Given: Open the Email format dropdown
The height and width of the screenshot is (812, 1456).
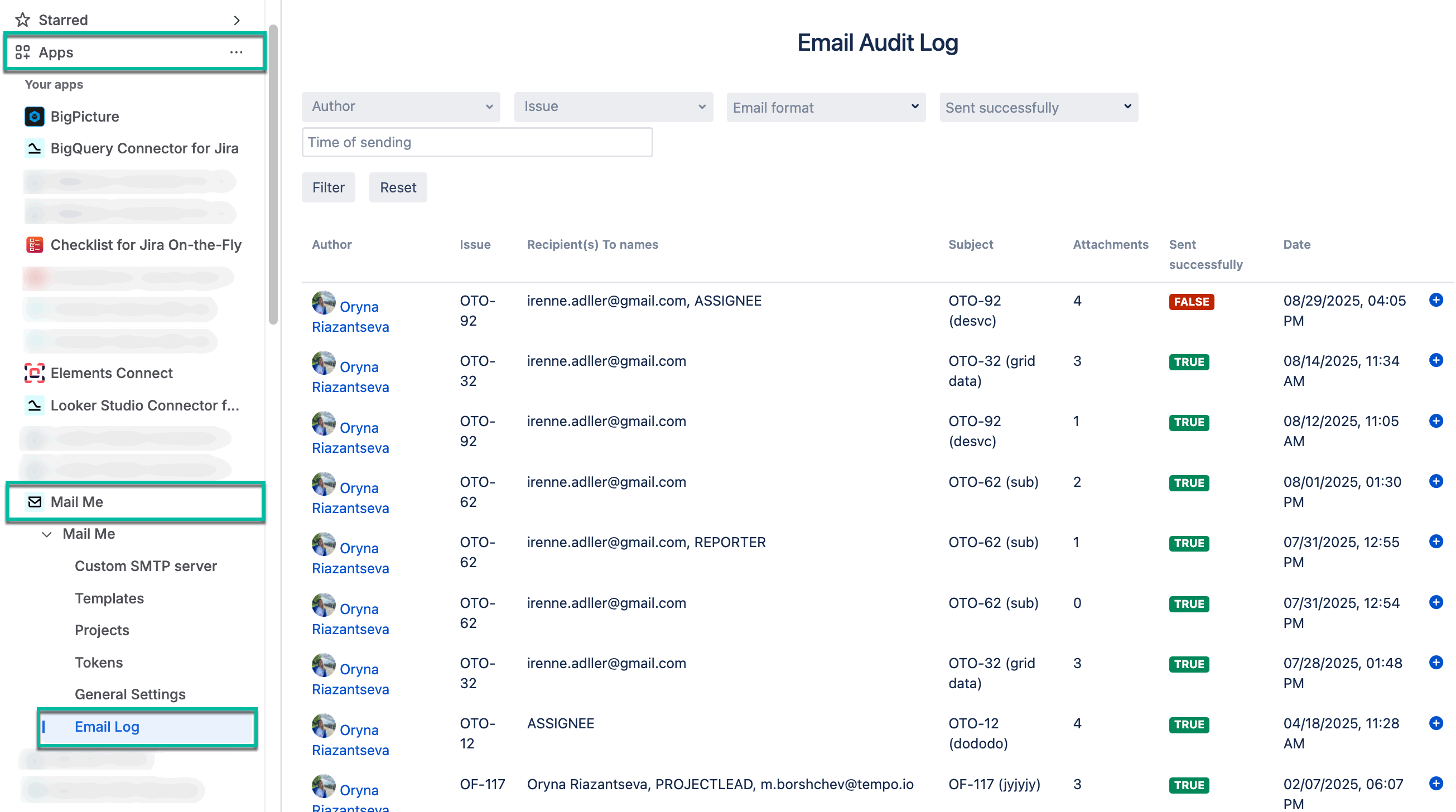Looking at the screenshot, I should [x=826, y=108].
